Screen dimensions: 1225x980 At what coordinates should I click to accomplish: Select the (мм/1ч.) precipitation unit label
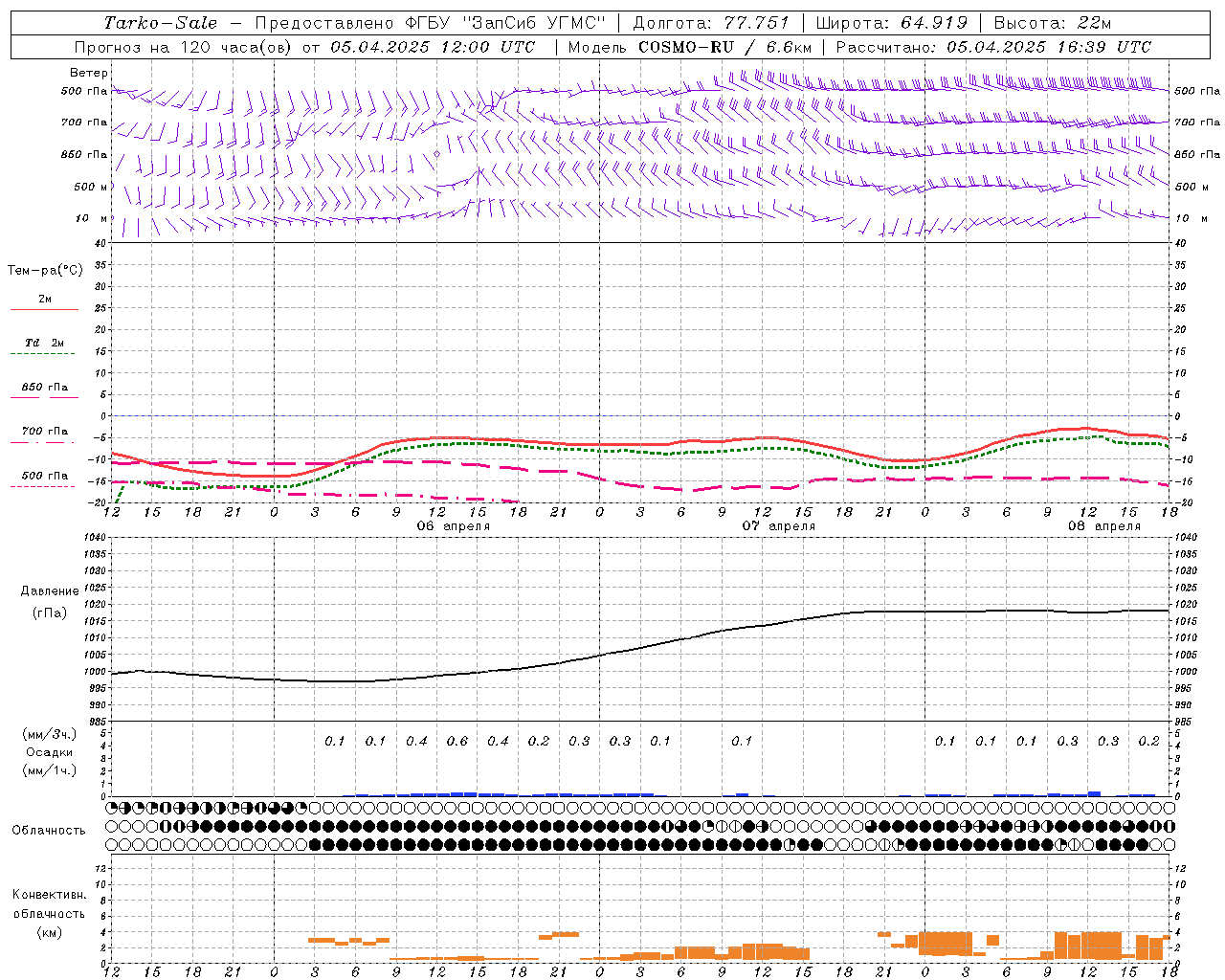pyautogui.click(x=50, y=770)
